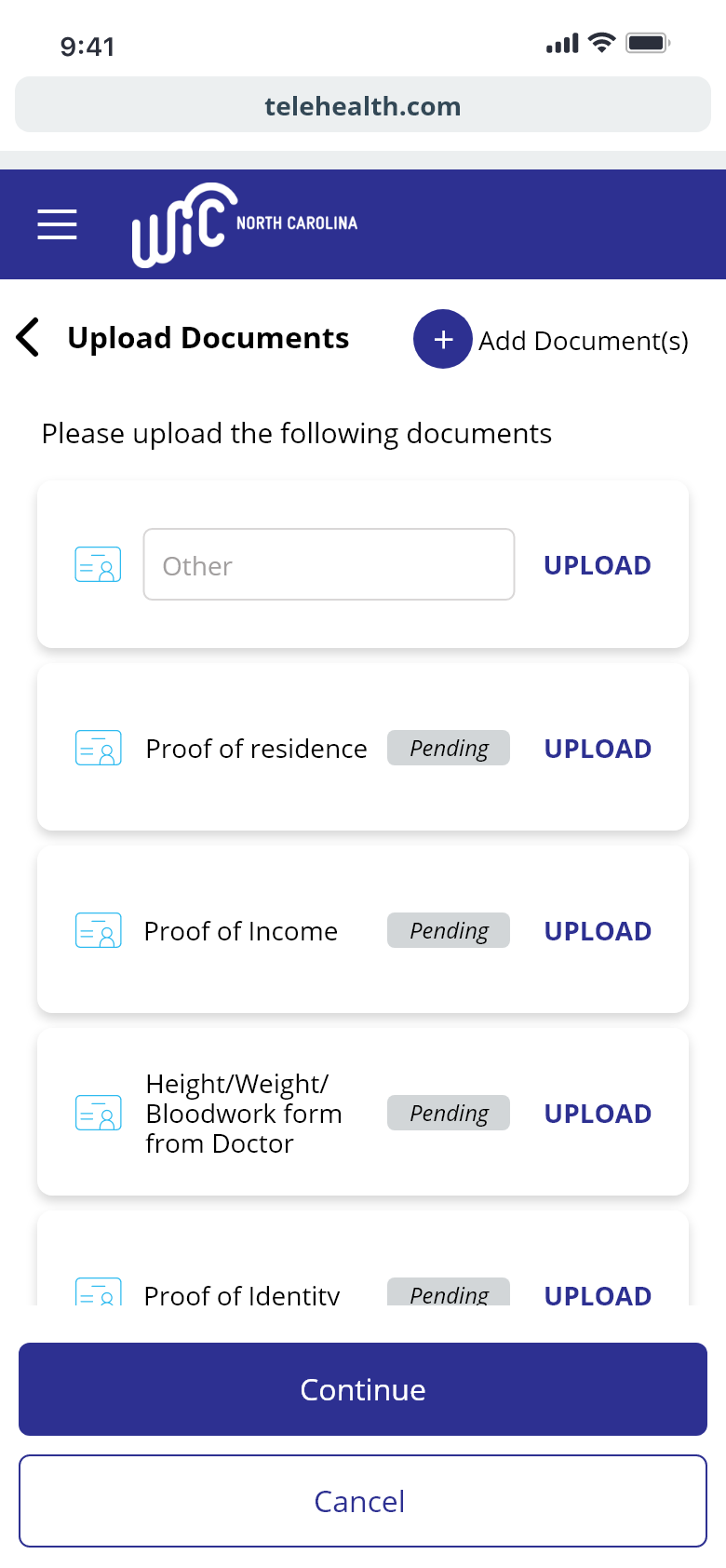726x1568 pixels.
Task: Tap the telehealth.com address bar
Action: 363,105
